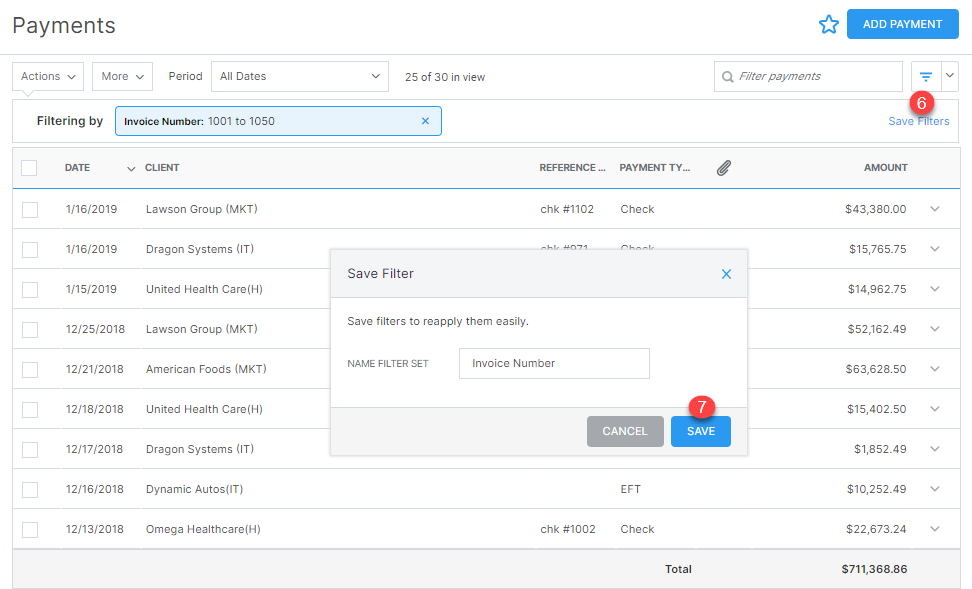The width and height of the screenshot is (972, 589).
Task: Check the 1/16/2019 Lawson Group row
Action: [x=30, y=210]
